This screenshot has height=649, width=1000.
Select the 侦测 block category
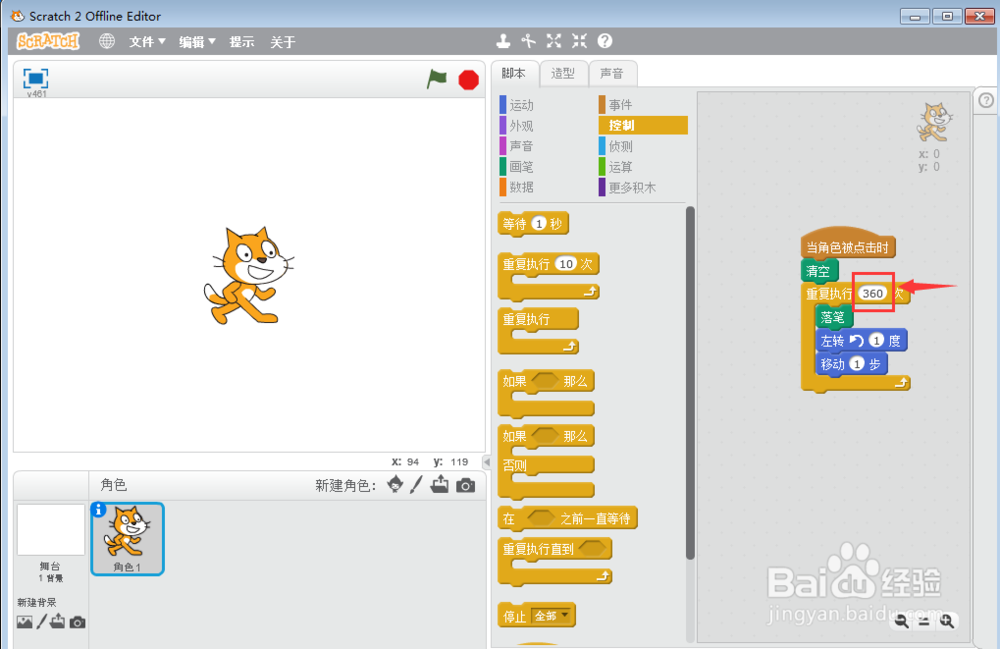[621, 146]
